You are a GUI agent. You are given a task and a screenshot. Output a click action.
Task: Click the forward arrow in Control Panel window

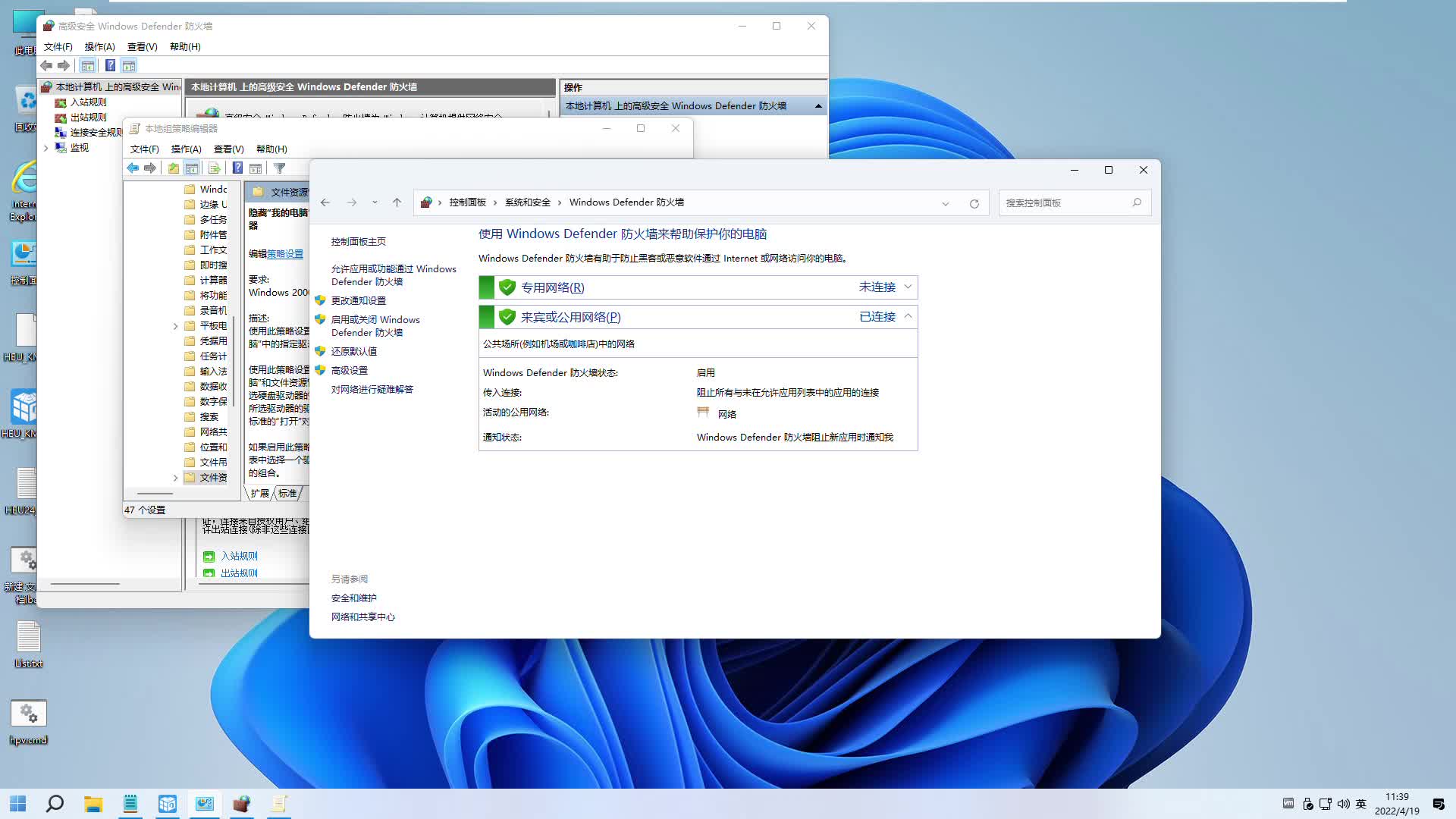point(352,202)
